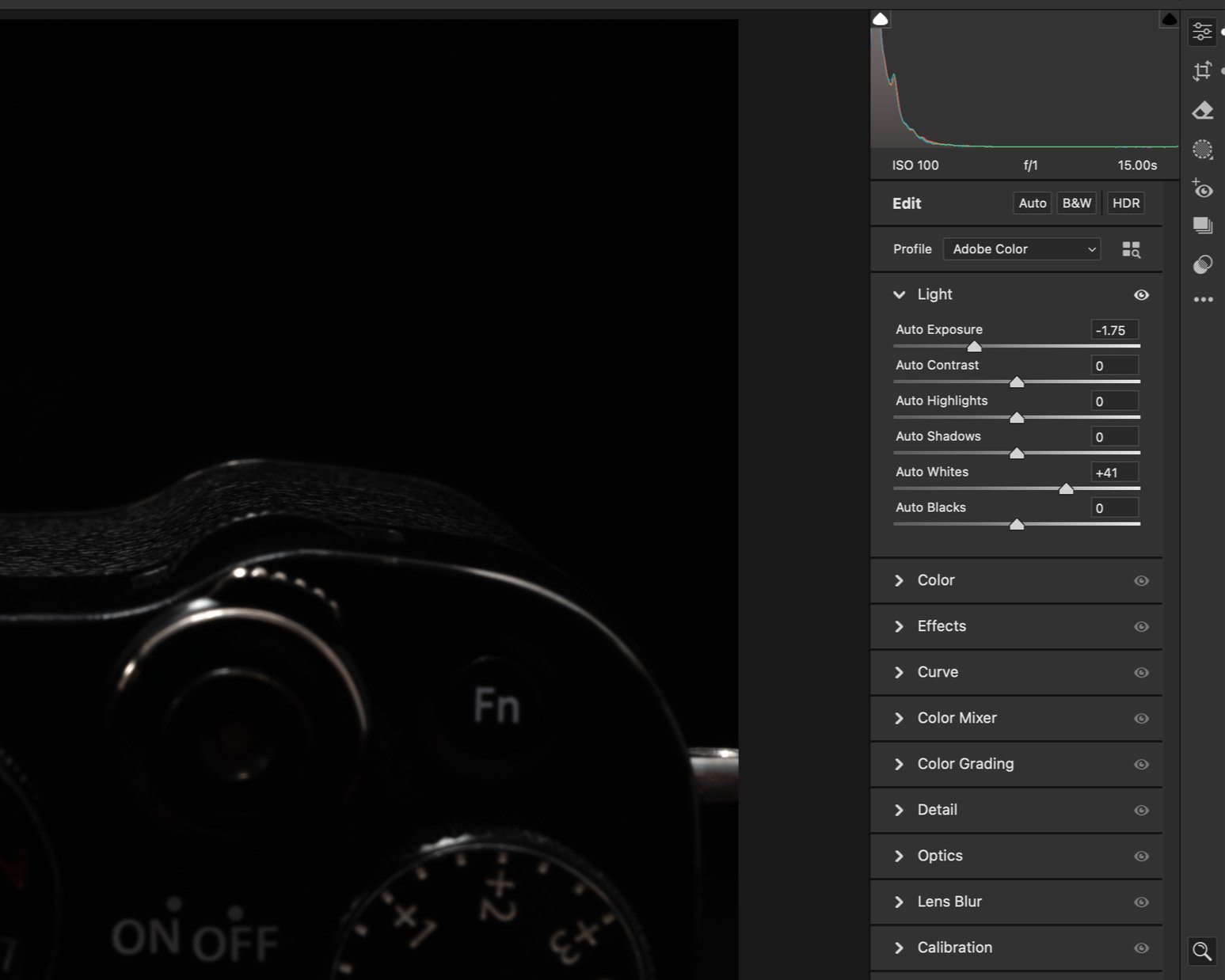Select the Edit sliders tool icon
The height and width of the screenshot is (980, 1225).
1202,32
